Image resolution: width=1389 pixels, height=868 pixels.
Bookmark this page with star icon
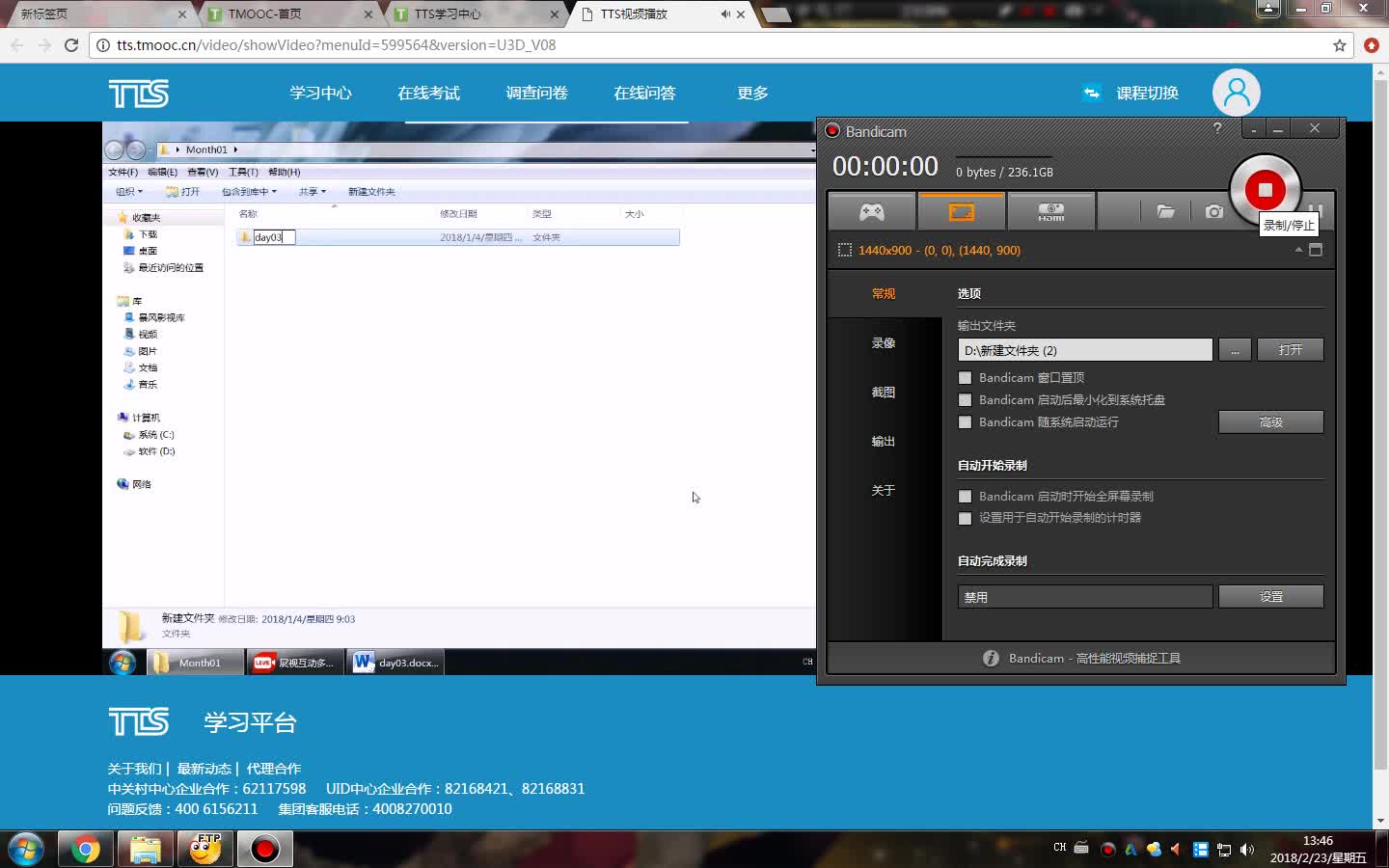[x=1340, y=45]
